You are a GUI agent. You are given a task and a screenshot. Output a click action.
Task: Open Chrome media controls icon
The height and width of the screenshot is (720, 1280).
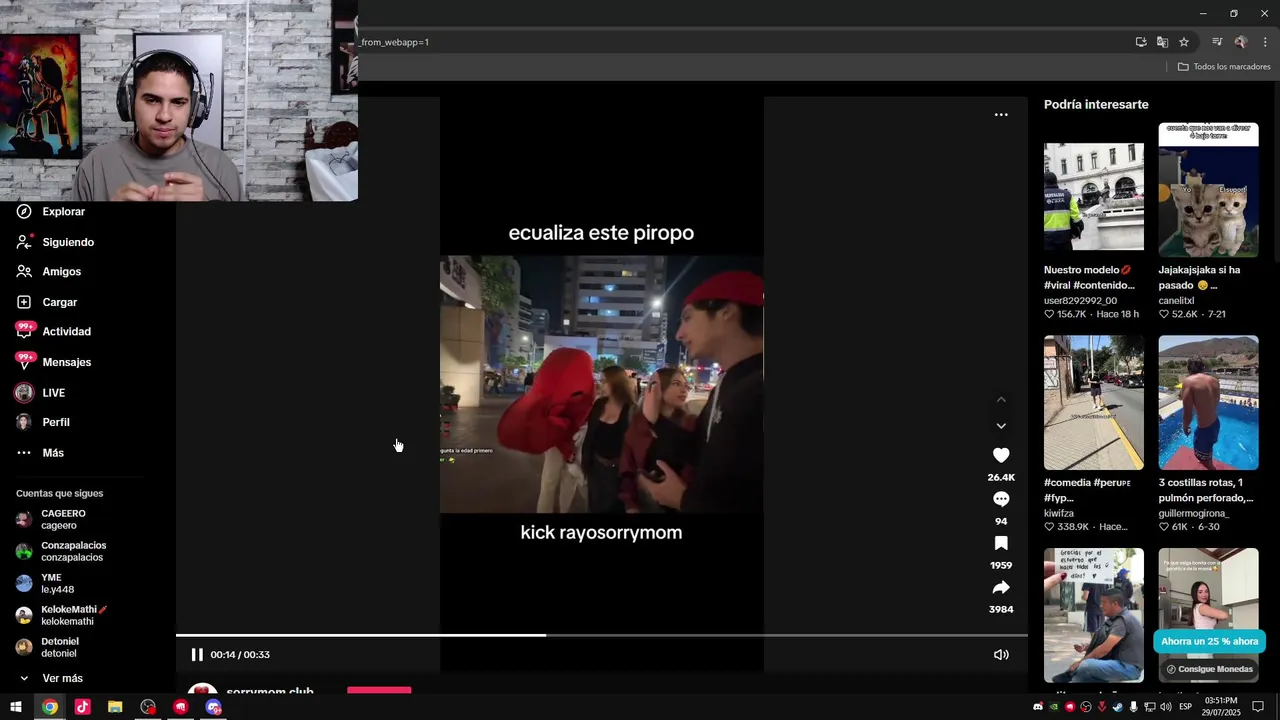(x=1217, y=42)
